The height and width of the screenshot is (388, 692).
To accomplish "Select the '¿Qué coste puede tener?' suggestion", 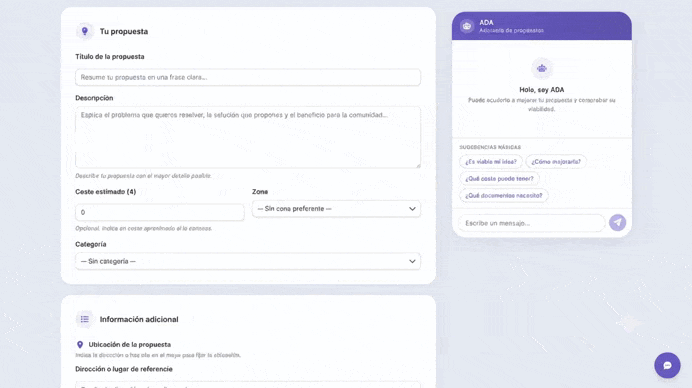I will [499, 178].
